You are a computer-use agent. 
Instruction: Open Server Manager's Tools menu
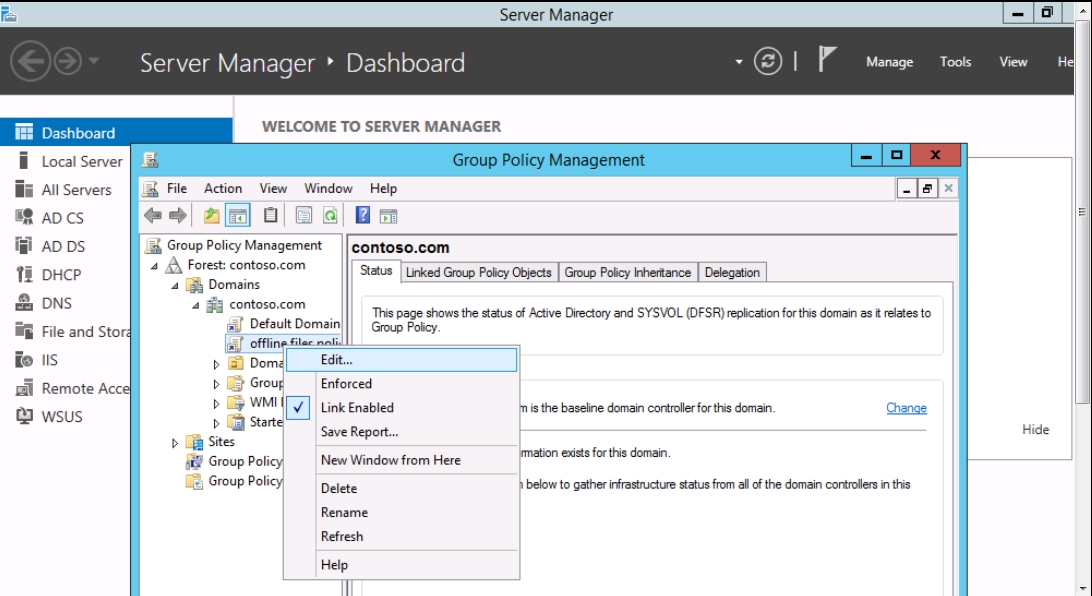click(956, 62)
